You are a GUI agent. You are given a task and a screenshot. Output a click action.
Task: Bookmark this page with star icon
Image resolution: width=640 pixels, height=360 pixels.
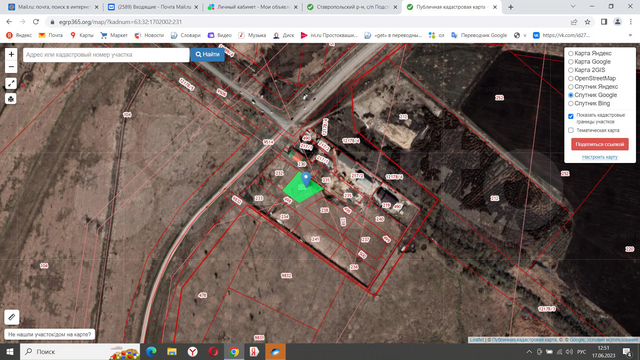[587, 22]
